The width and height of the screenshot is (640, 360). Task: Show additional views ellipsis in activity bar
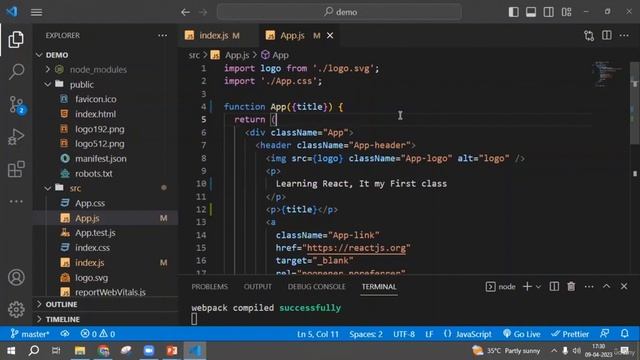16,201
